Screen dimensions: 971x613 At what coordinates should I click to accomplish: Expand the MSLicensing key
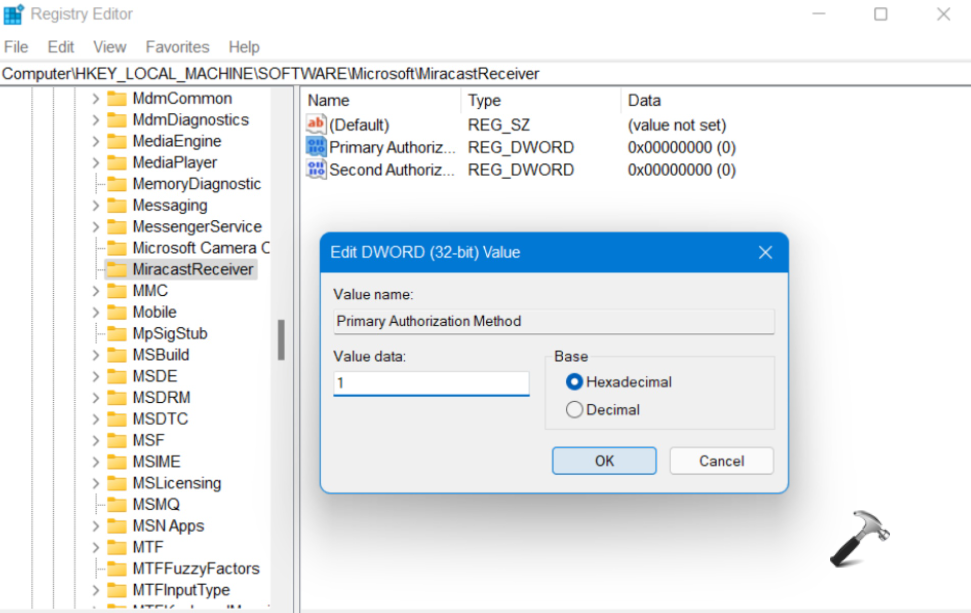pos(95,483)
